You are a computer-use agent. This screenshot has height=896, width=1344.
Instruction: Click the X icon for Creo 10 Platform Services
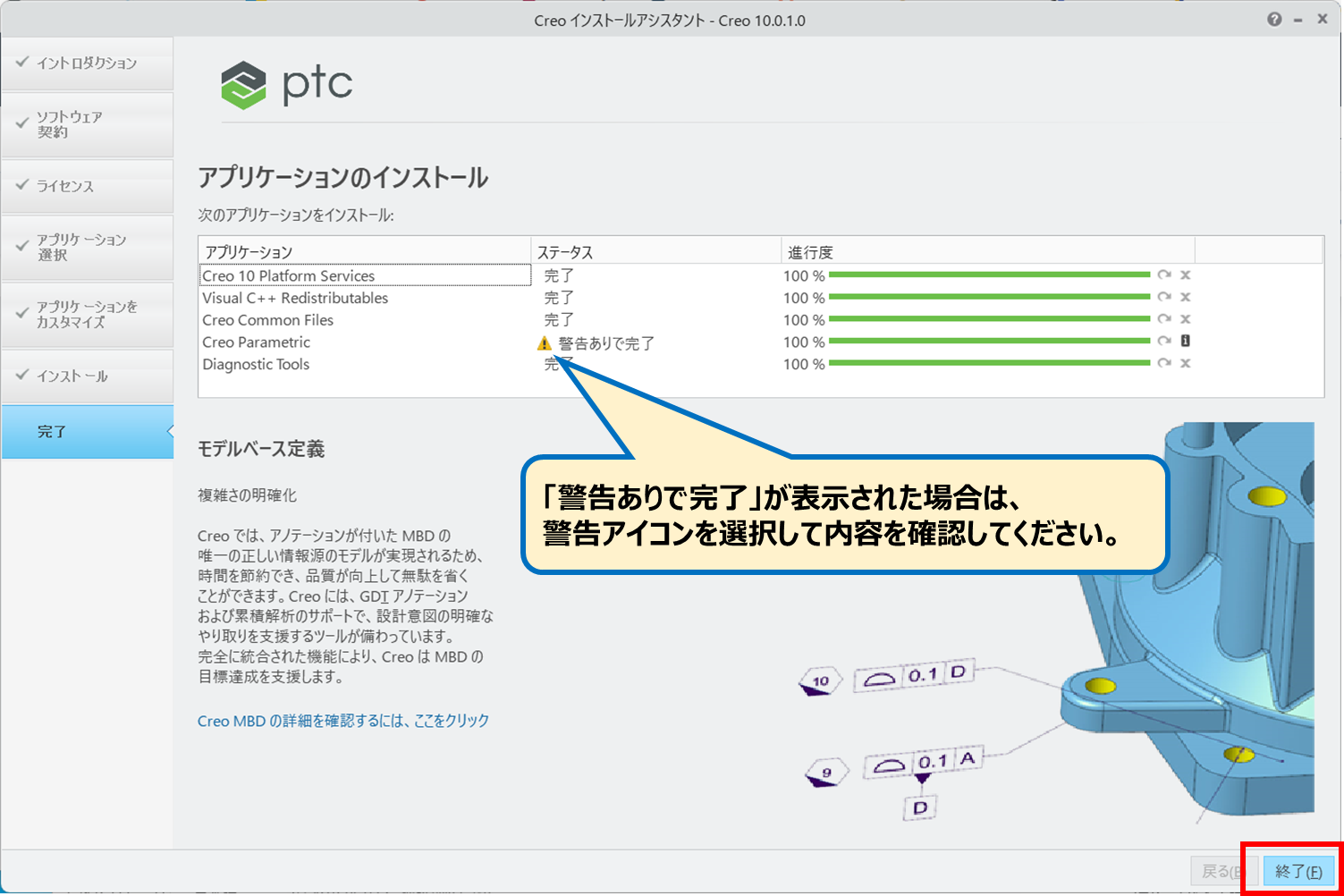click(x=1185, y=275)
